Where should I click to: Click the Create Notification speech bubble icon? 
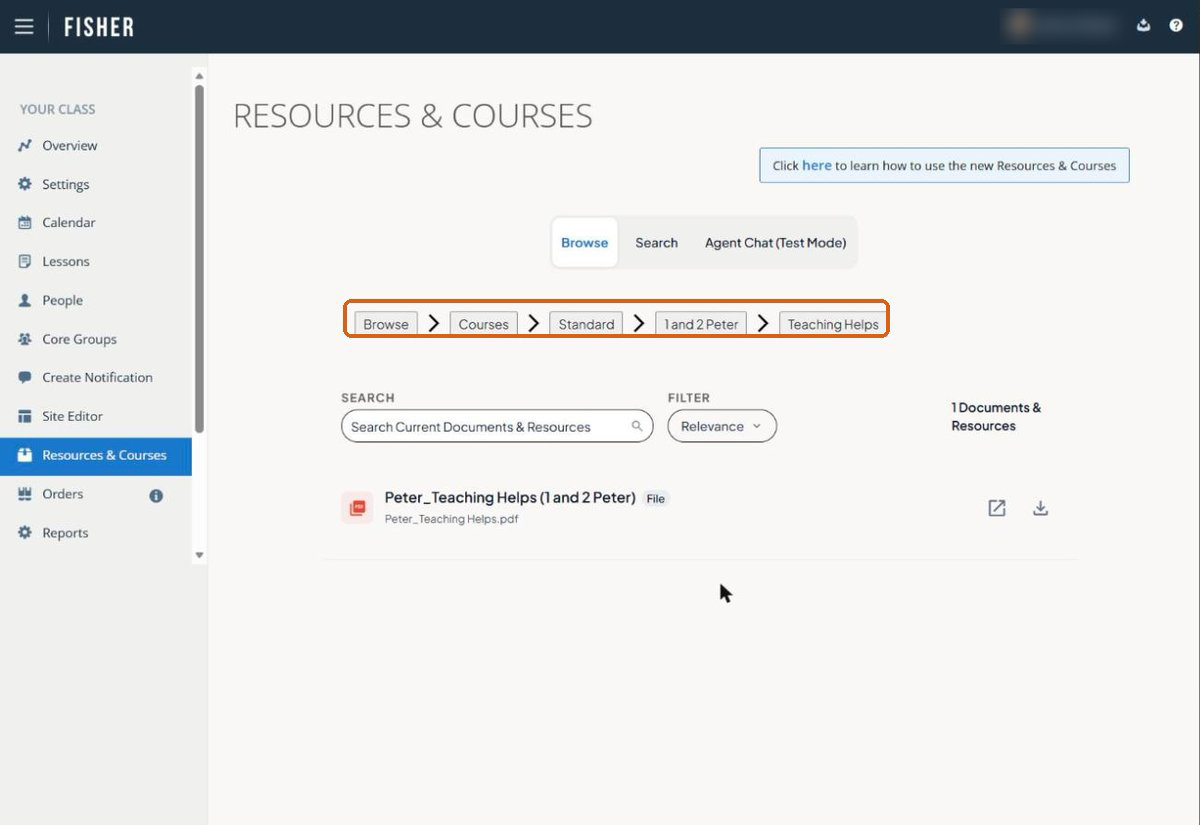(x=25, y=378)
